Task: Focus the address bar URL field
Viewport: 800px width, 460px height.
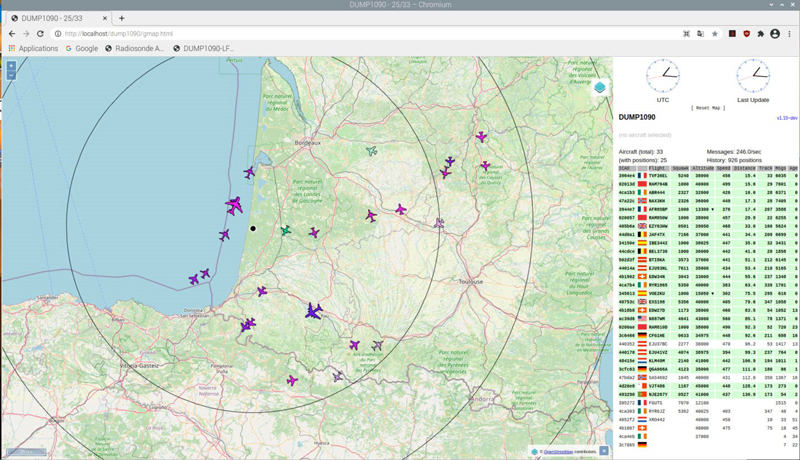Action: pos(367,34)
